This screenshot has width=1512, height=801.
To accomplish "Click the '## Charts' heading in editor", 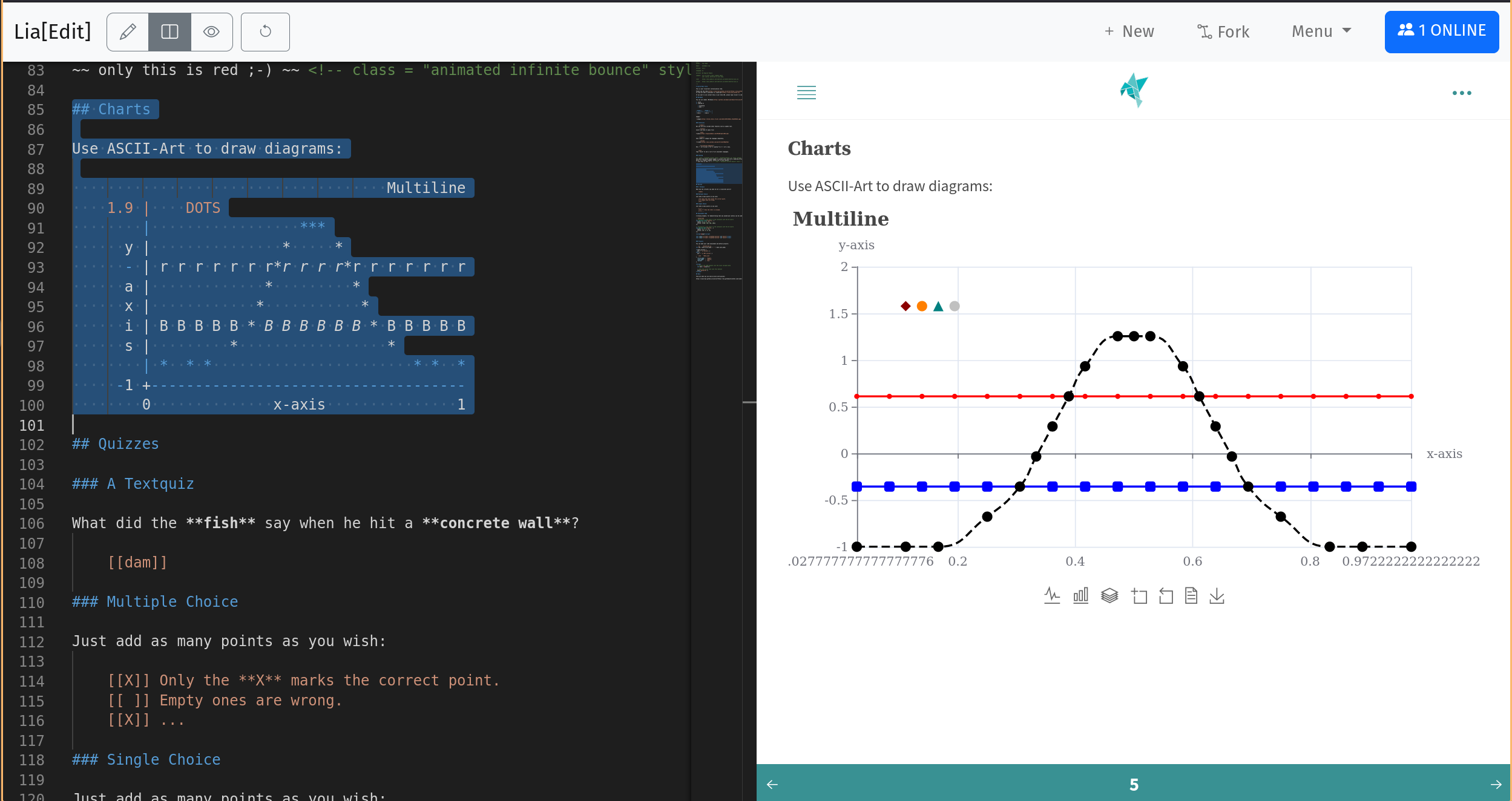I will tap(111, 110).
